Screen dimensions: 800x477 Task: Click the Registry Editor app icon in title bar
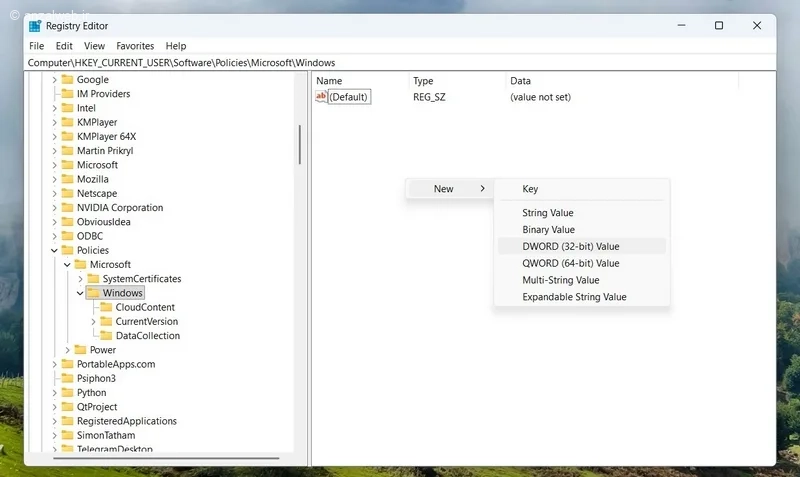coord(35,26)
